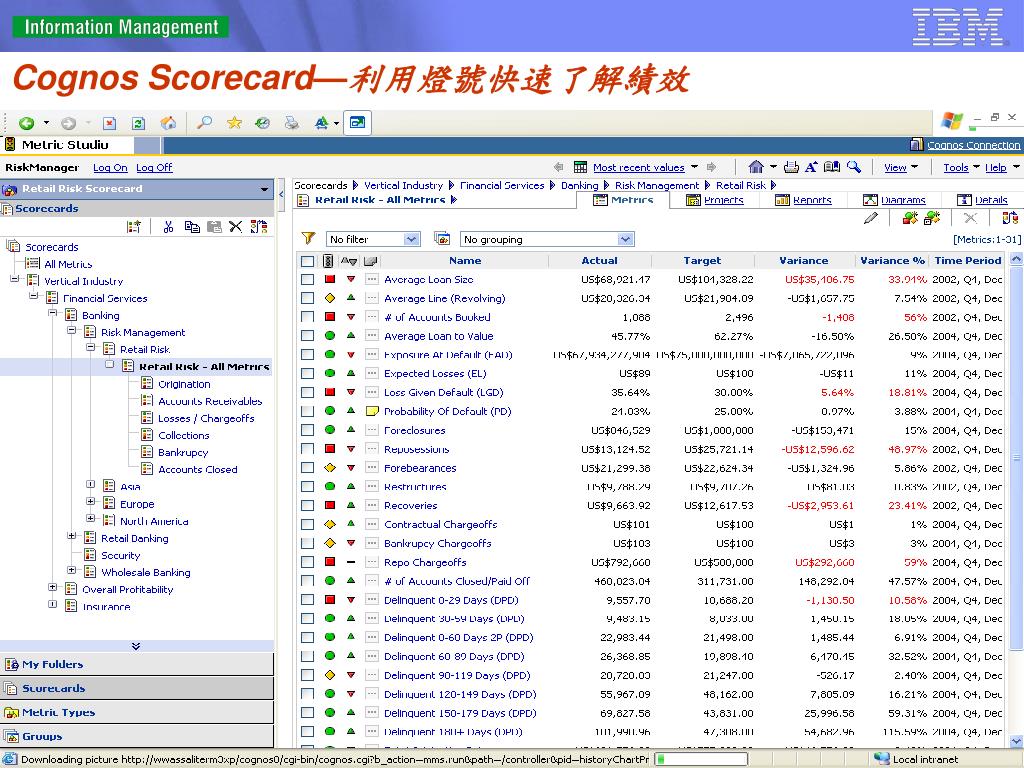Click the Delete X icon in Scorecards toolbar
Viewport: 1024px width, 768px height.
tap(236, 227)
